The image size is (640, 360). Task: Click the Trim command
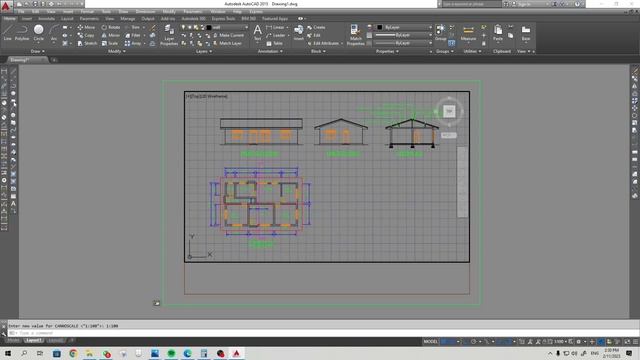click(x=132, y=27)
